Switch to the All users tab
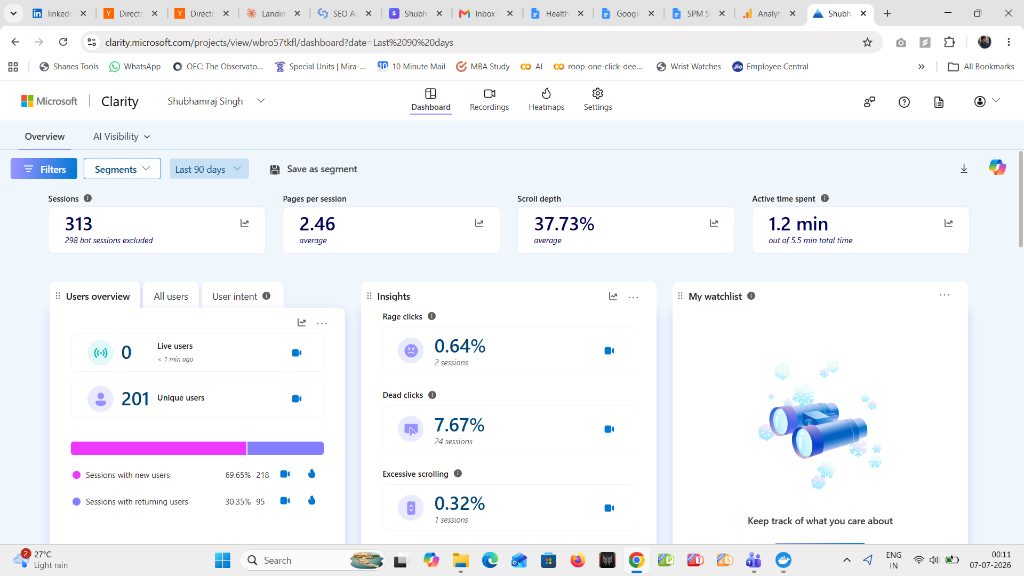The image size is (1024, 576). click(171, 296)
